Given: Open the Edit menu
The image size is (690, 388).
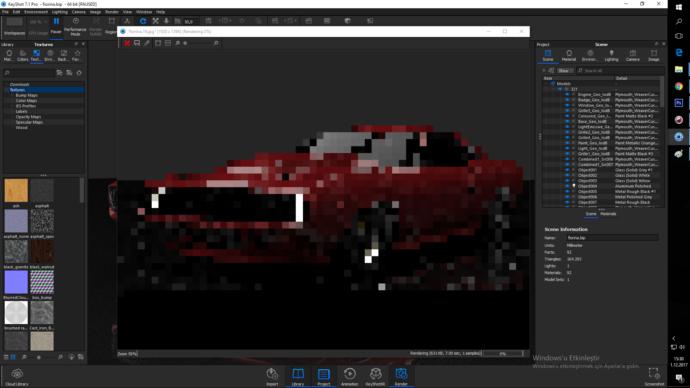Looking at the screenshot, I should (17, 12).
